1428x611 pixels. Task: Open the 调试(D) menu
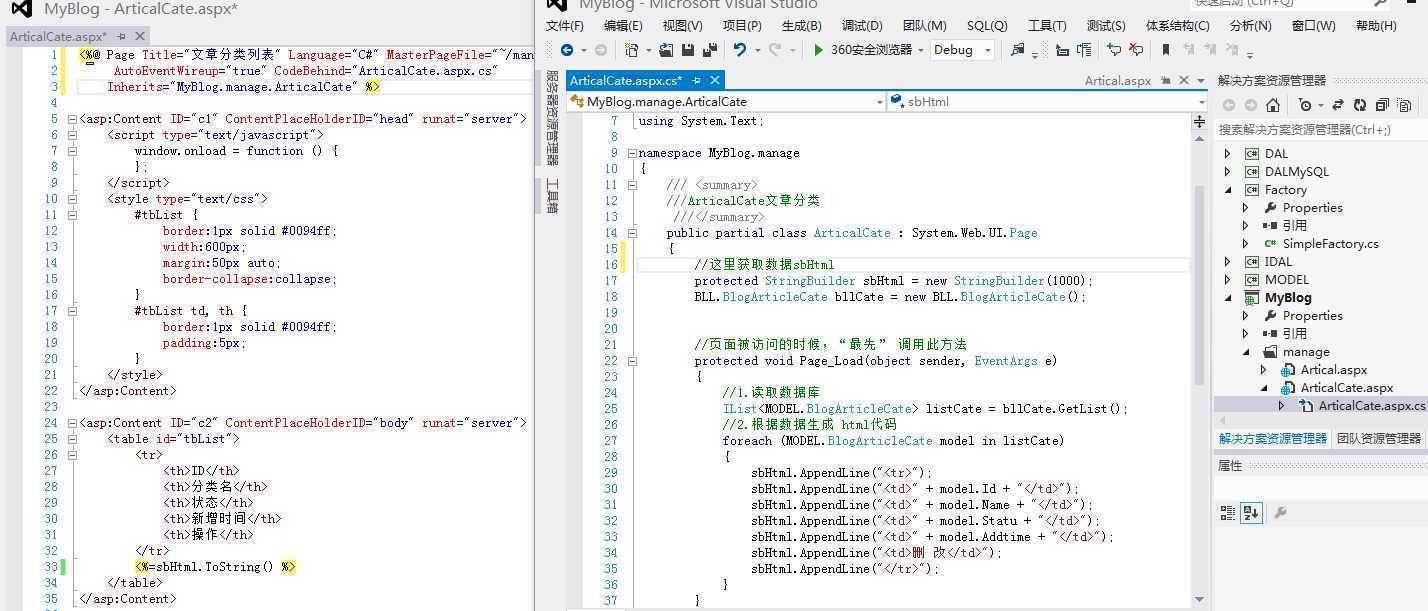(x=862, y=26)
